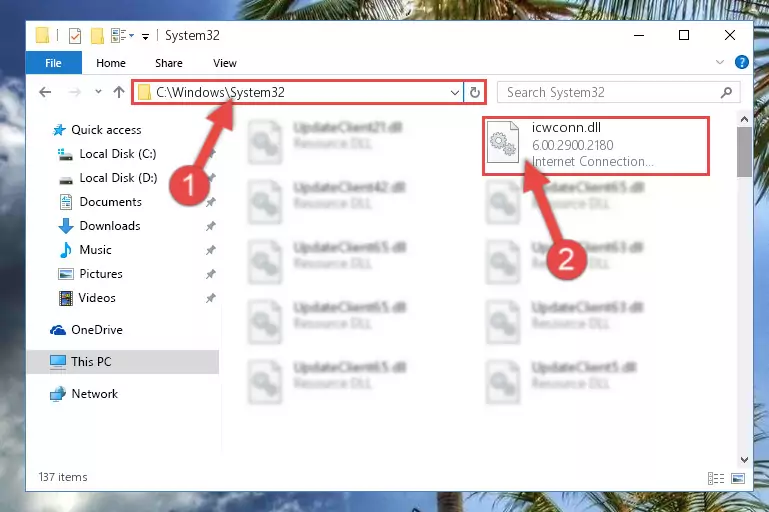Click the vertical scrollbar up arrow
The width and height of the screenshot is (769, 512).
pos(744,119)
